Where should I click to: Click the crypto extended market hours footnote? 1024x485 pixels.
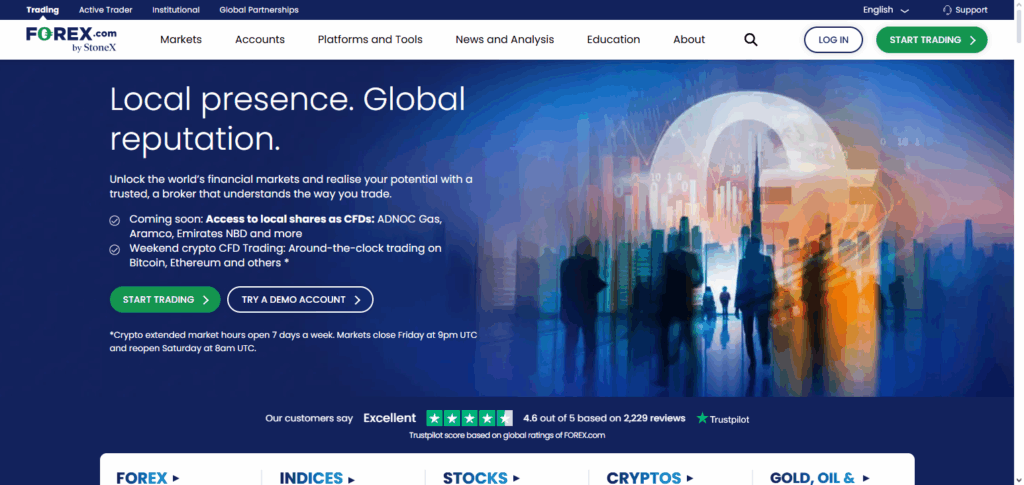(x=293, y=341)
